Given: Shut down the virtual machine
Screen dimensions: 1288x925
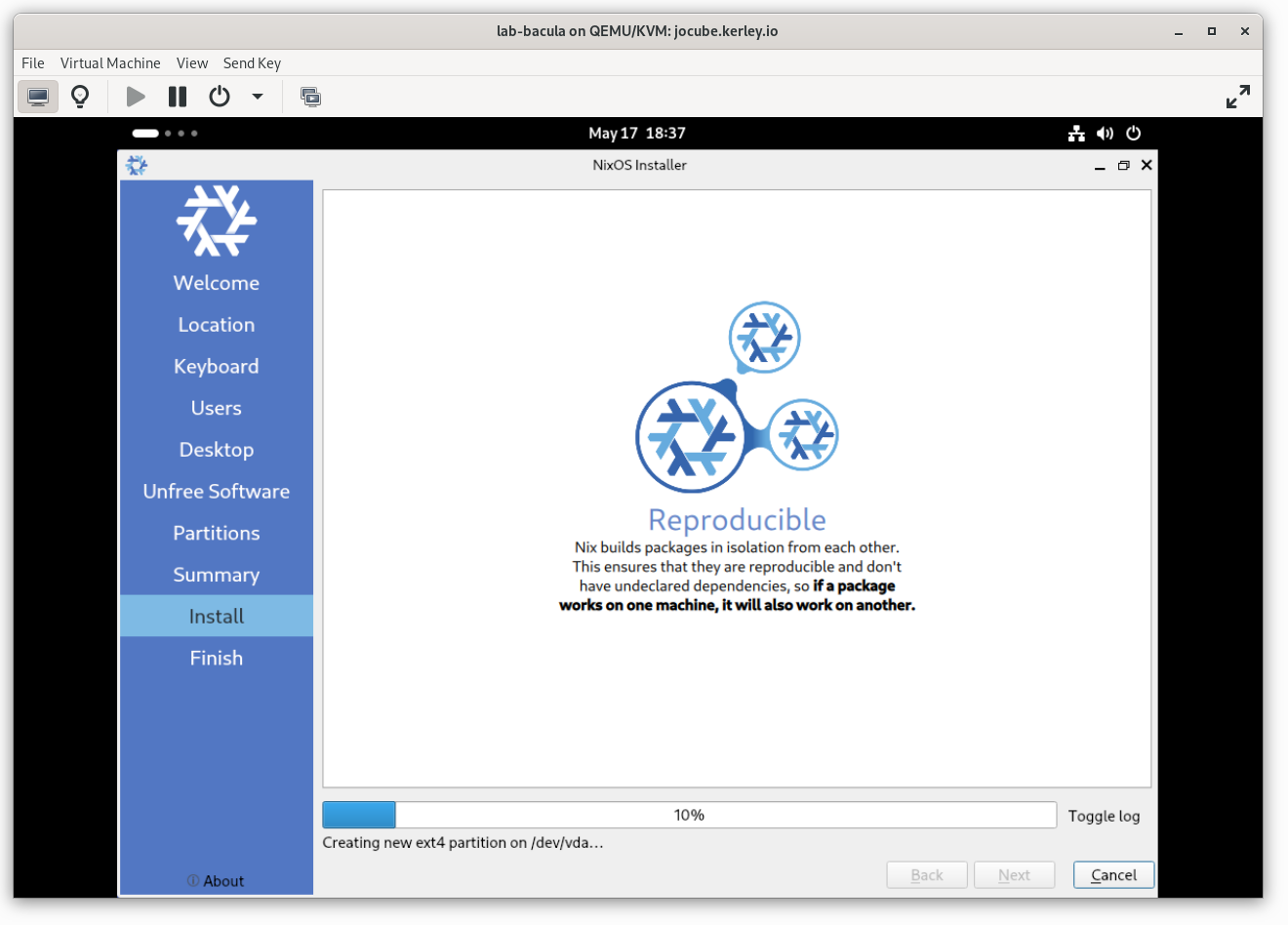Looking at the screenshot, I should click(220, 97).
